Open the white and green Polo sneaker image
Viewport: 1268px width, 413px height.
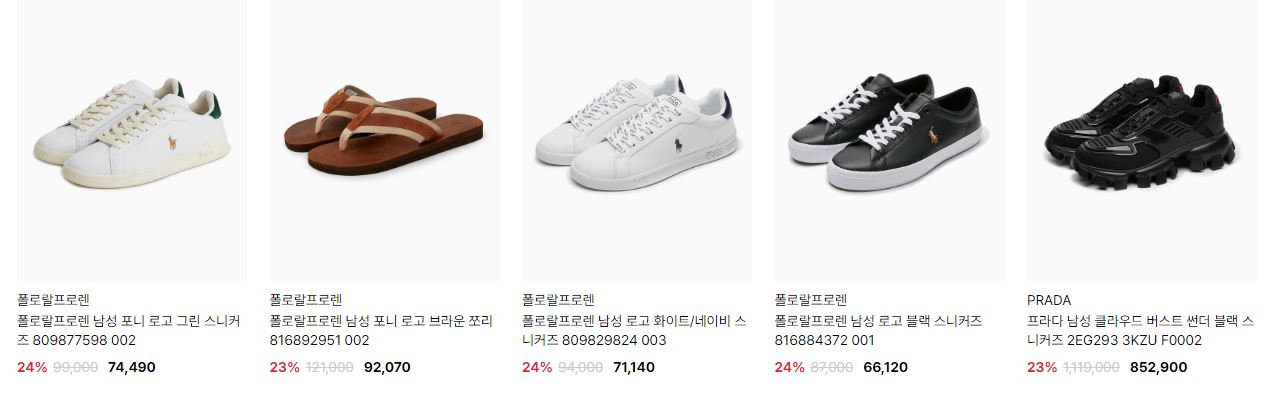(132, 140)
